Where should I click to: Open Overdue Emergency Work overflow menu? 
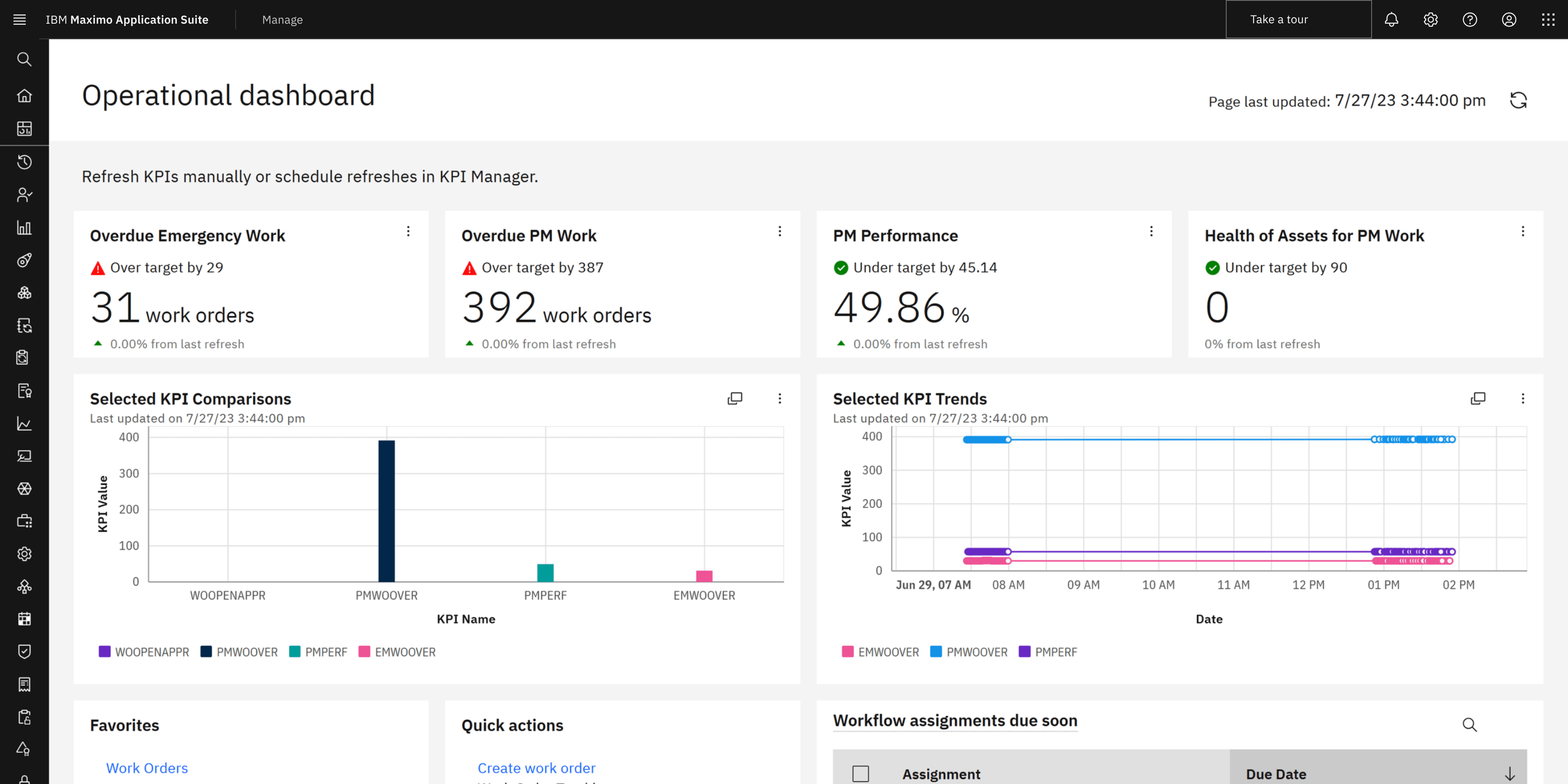pyautogui.click(x=408, y=231)
